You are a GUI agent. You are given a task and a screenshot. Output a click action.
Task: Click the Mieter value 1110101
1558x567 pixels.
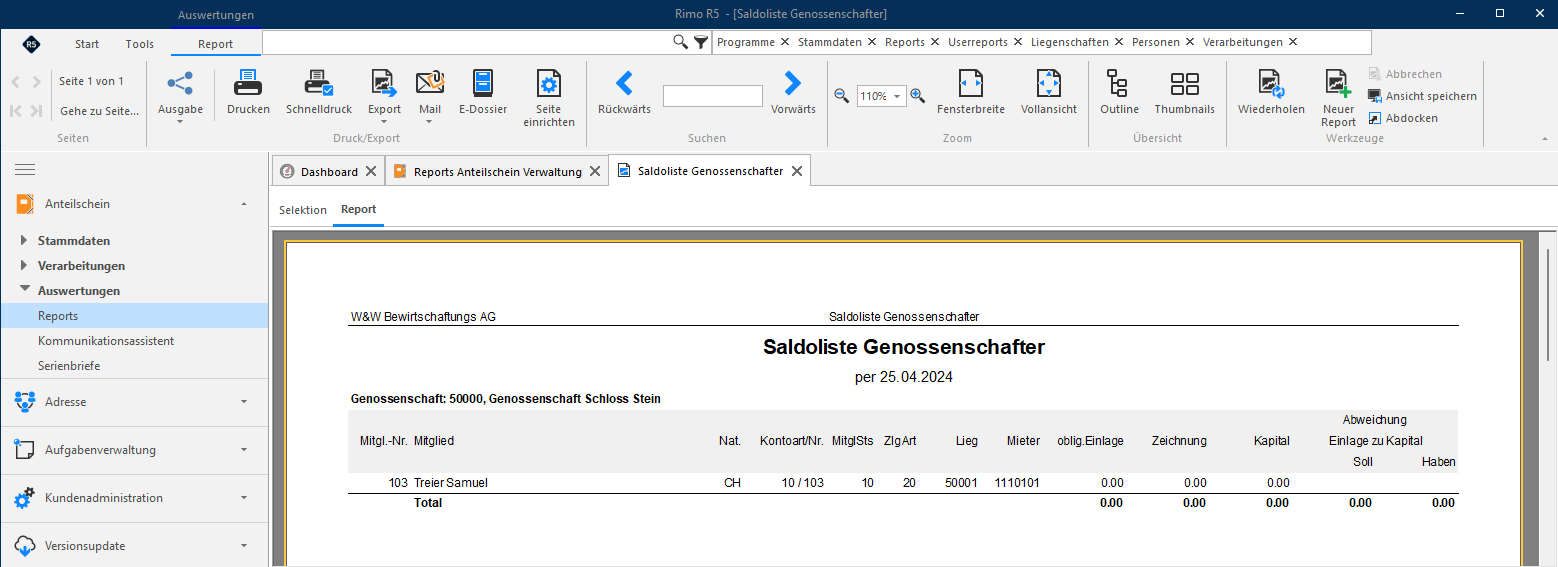pos(1017,483)
